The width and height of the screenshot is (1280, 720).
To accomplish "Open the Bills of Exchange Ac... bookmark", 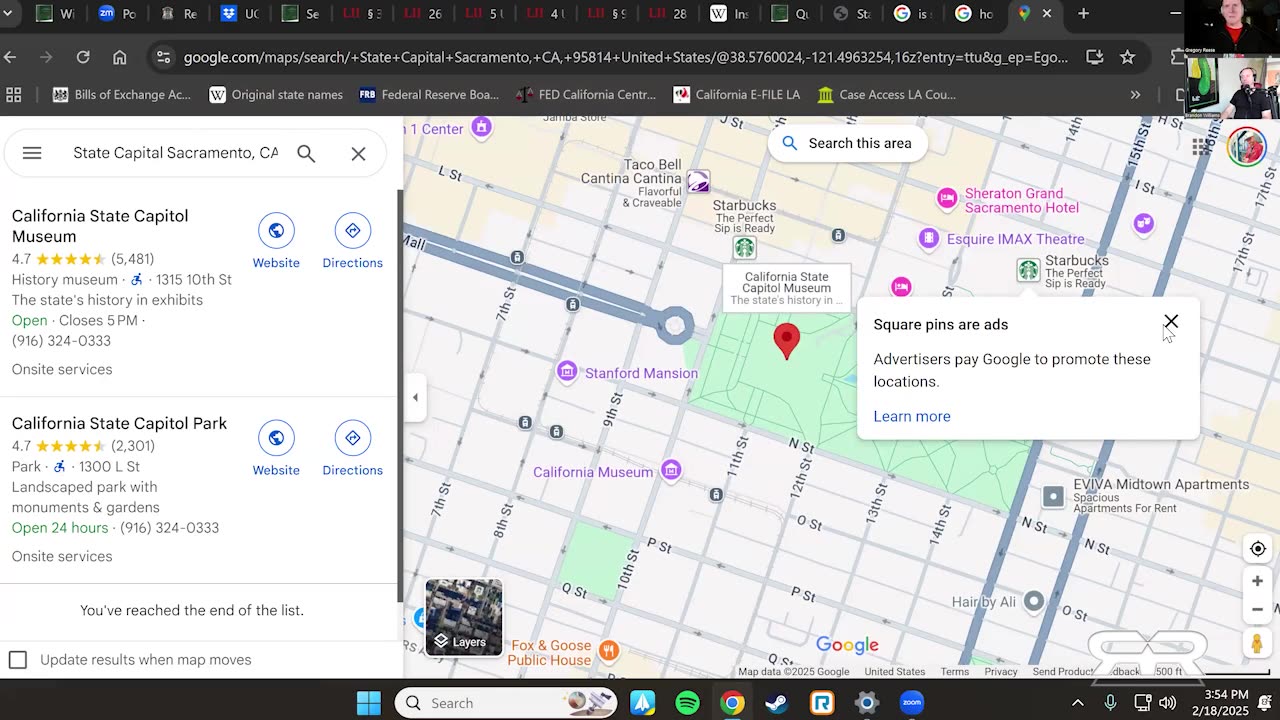I will pos(121,95).
